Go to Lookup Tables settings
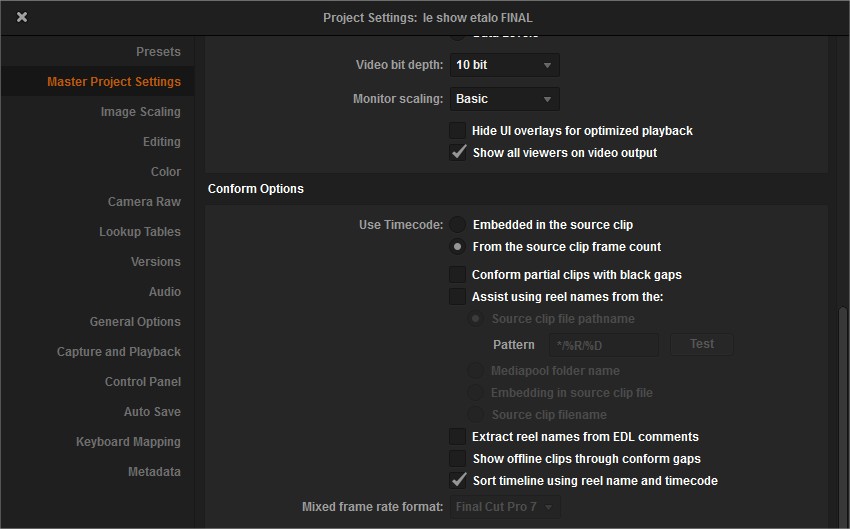The image size is (850, 529). click(140, 232)
